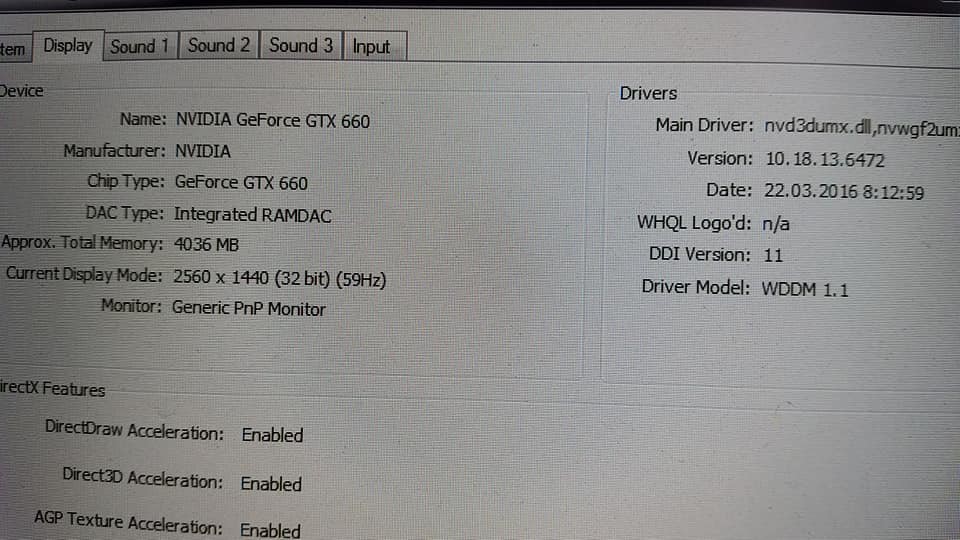Click the Integrated RAMDAC value
The width and height of the screenshot is (960, 540).
pos(252,215)
